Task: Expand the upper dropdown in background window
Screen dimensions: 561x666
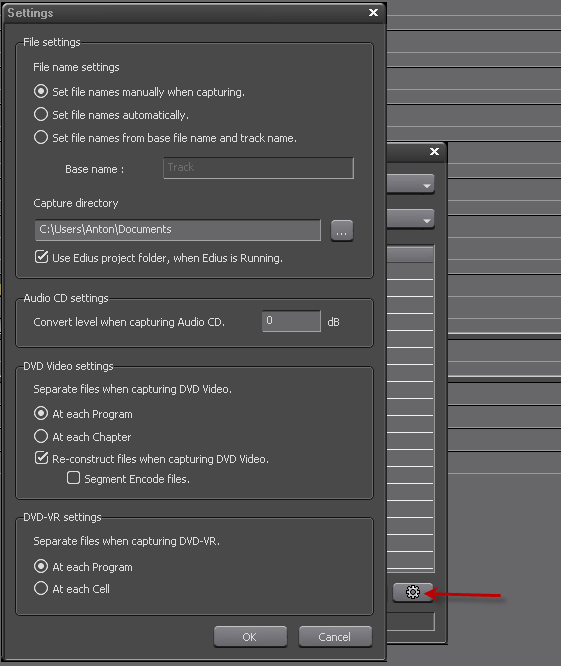Action: [x=411, y=185]
